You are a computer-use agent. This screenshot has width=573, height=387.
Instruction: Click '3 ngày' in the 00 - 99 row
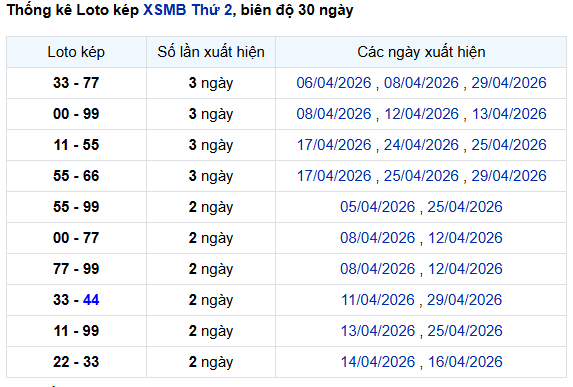coord(211,114)
